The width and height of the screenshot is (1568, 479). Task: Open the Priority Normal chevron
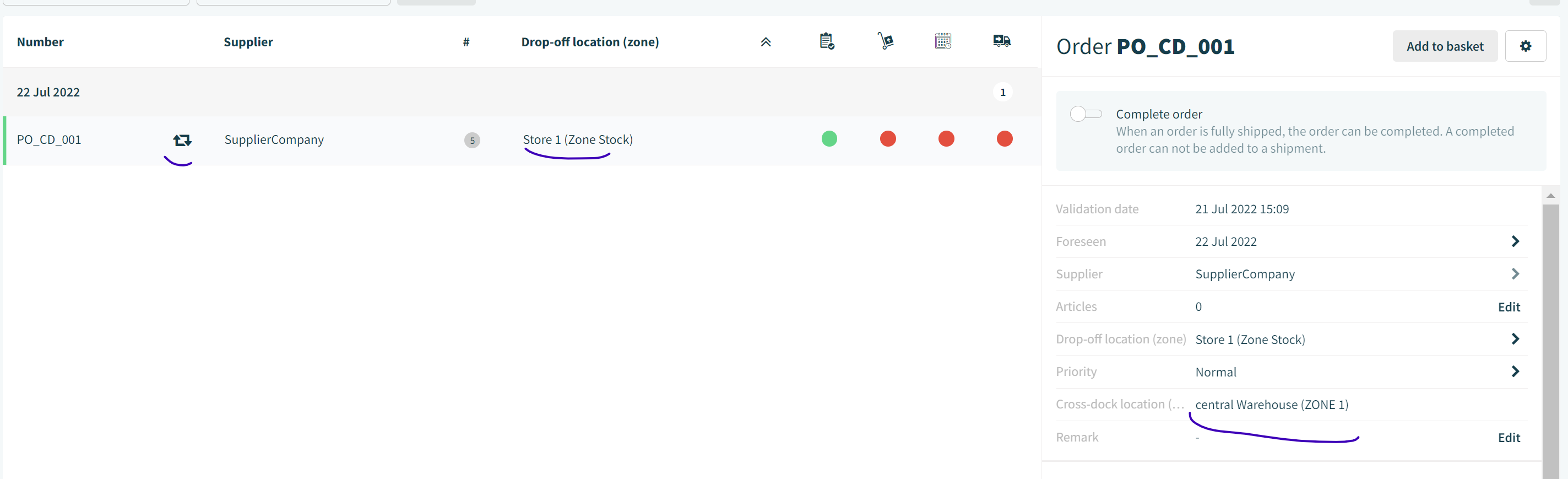click(x=1515, y=371)
